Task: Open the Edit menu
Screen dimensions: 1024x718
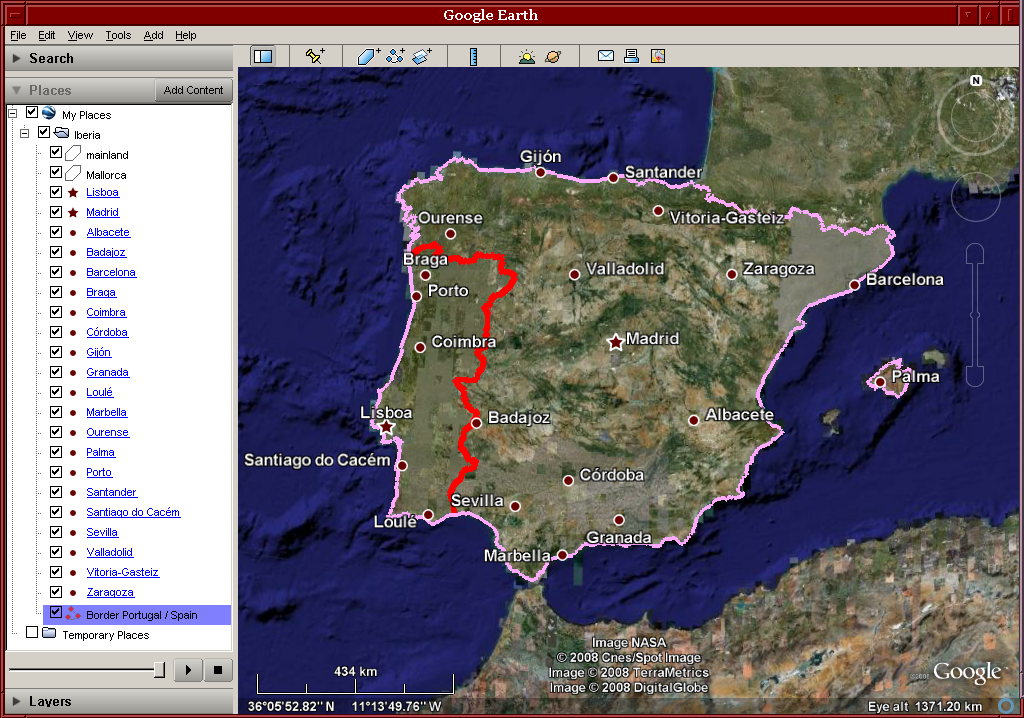Action: click(46, 35)
